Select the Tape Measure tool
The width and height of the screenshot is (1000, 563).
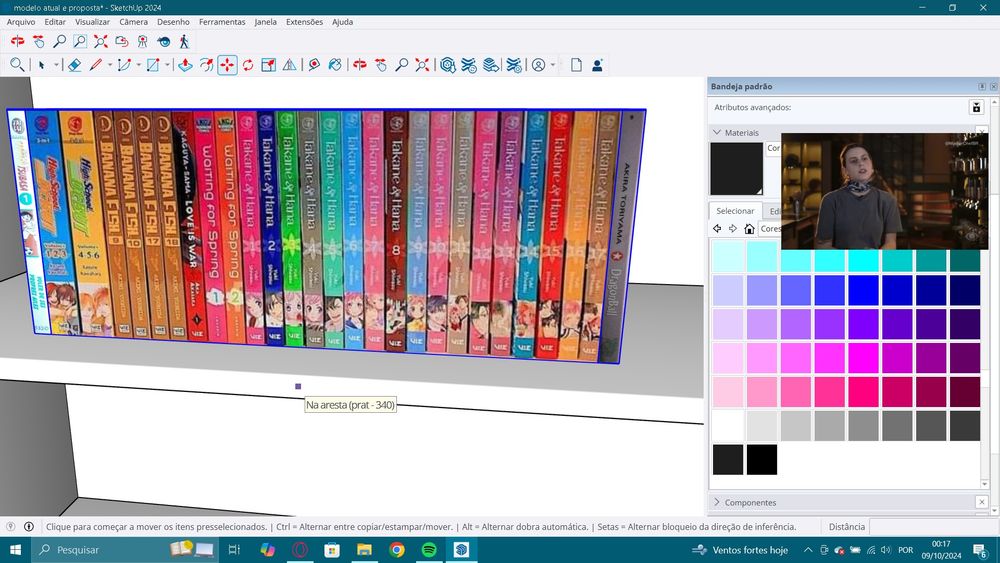point(314,65)
